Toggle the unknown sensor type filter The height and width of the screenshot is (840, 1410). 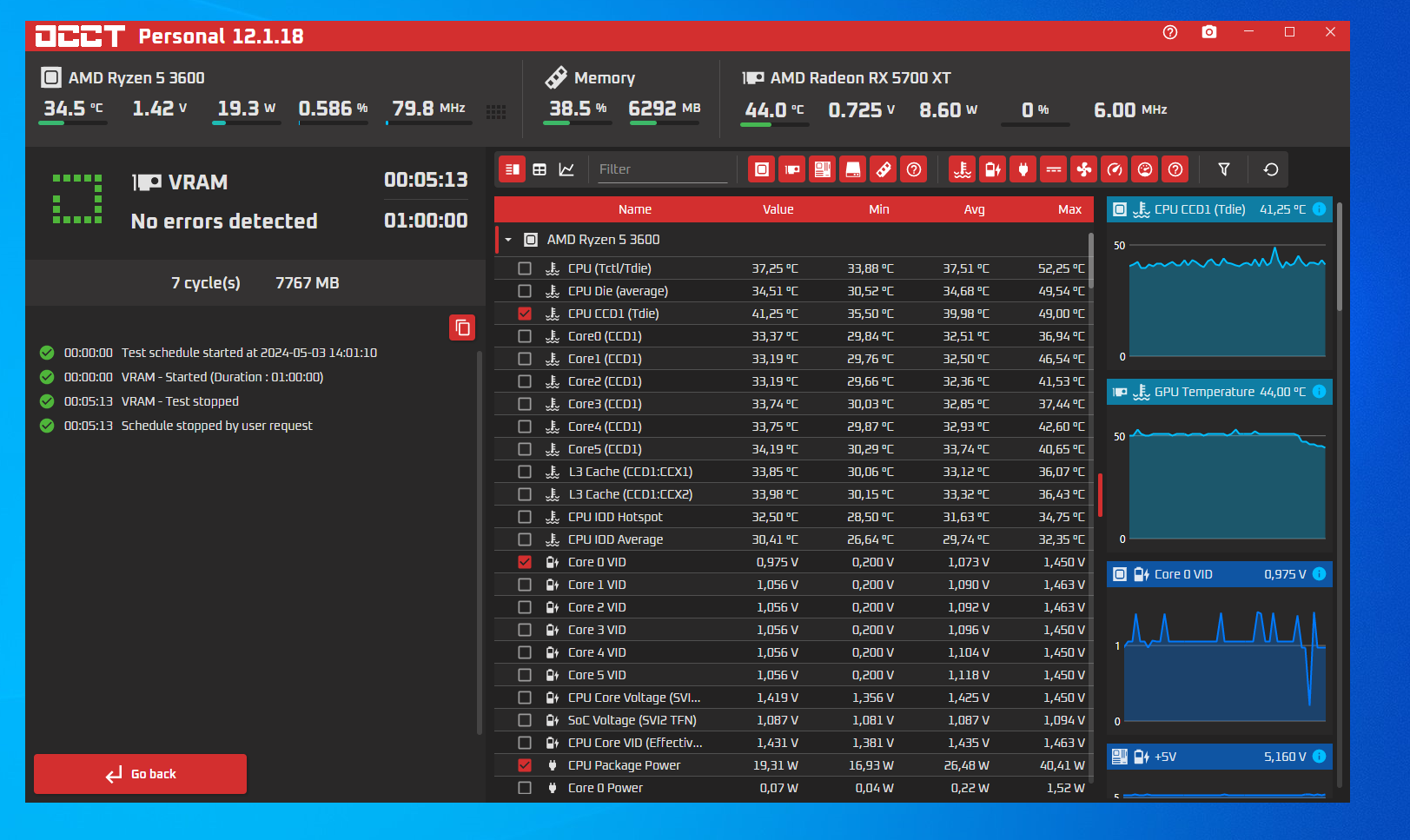(x=1175, y=169)
